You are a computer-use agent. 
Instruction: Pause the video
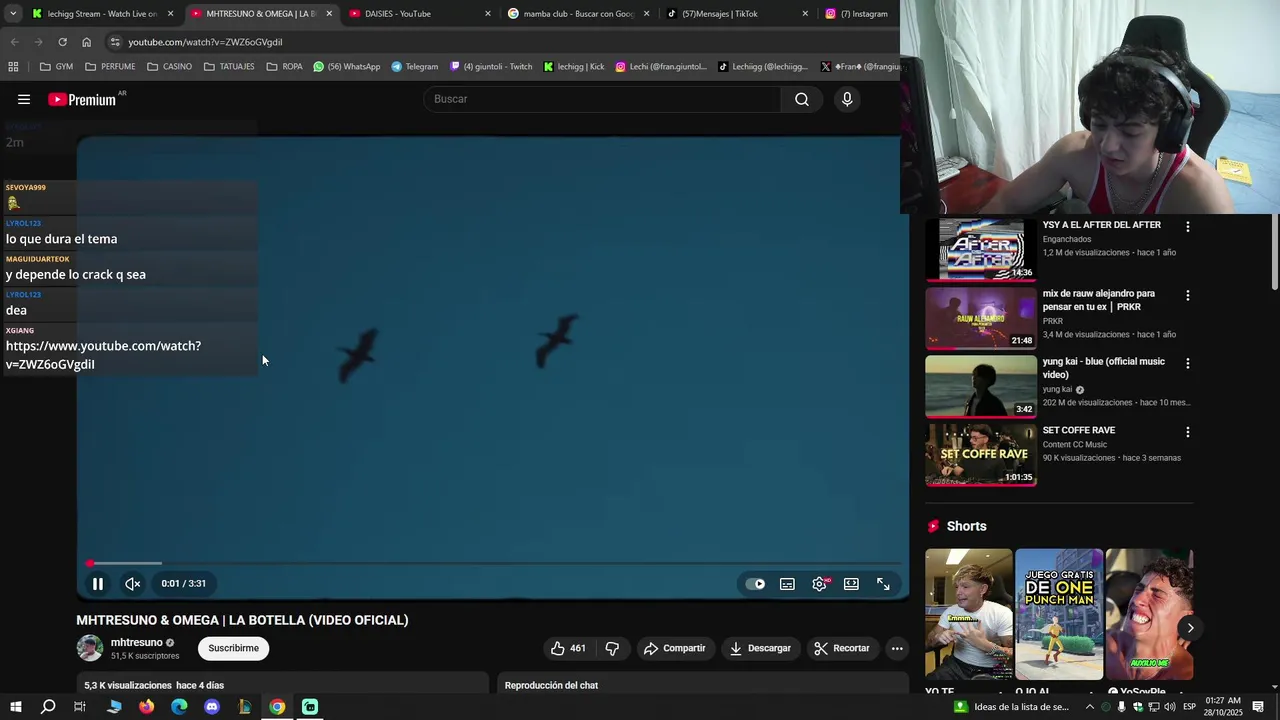pyautogui.click(x=98, y=584)
